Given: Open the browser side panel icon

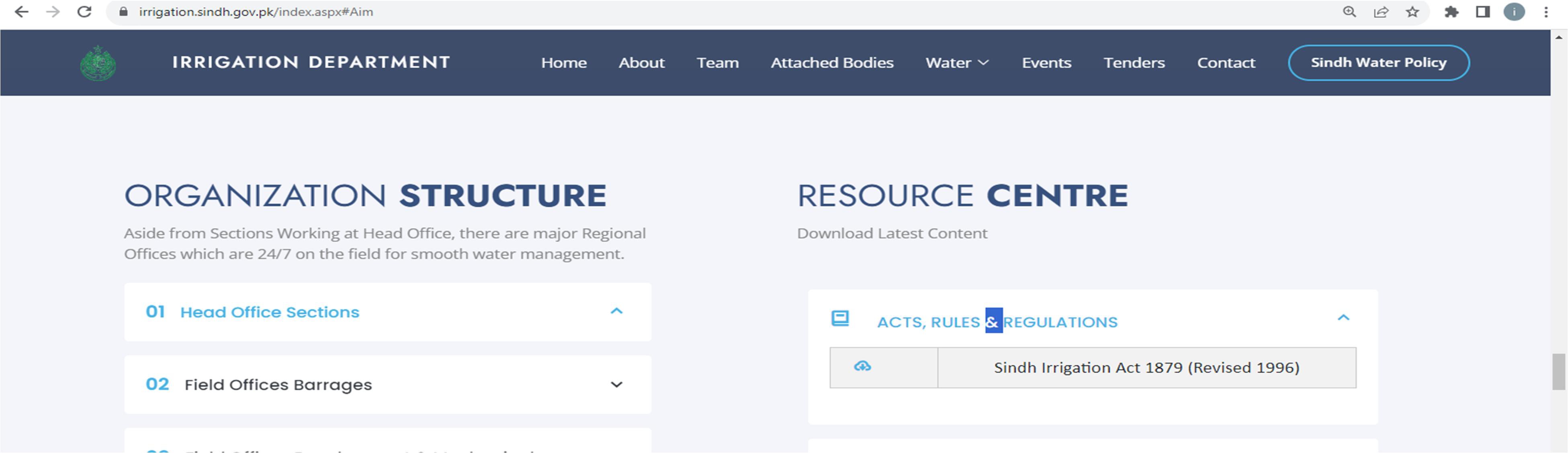Looking at the screenshot, I should click(1483, 12).
